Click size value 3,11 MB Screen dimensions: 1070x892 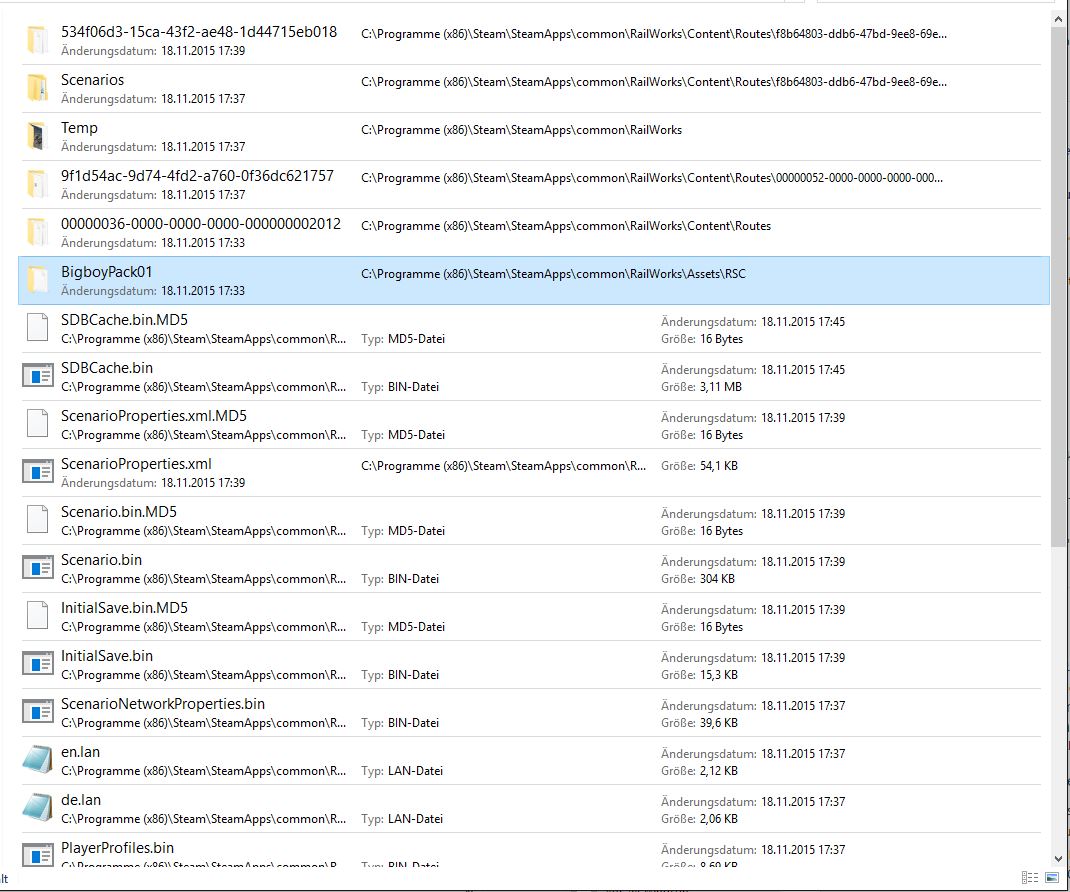point(721,387)
